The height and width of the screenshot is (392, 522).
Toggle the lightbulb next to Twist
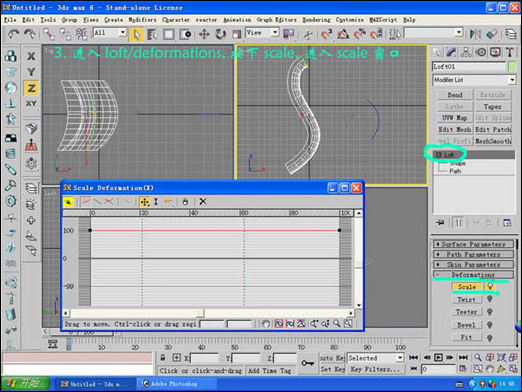click(x=490, y=299)
